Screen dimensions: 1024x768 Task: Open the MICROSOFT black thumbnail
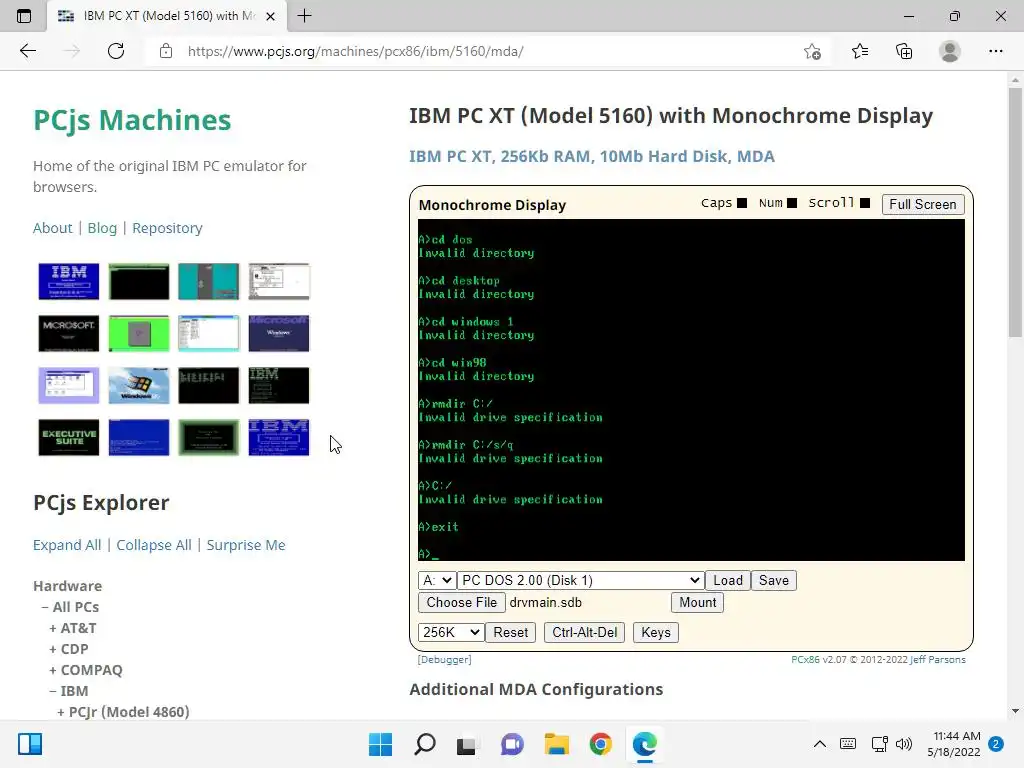[x=69, y=334]
